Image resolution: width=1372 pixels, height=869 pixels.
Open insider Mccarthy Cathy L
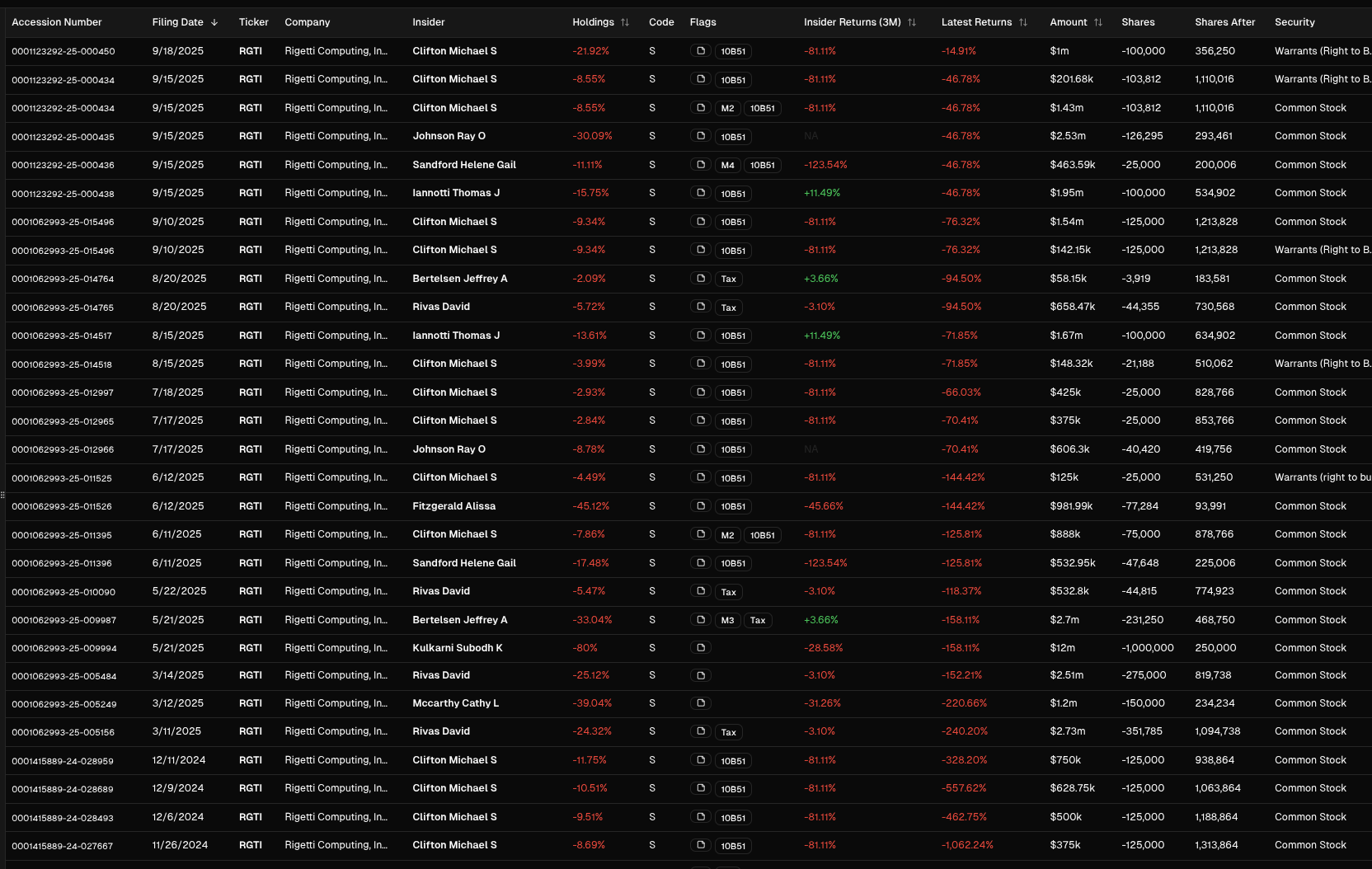click(456, 703)
